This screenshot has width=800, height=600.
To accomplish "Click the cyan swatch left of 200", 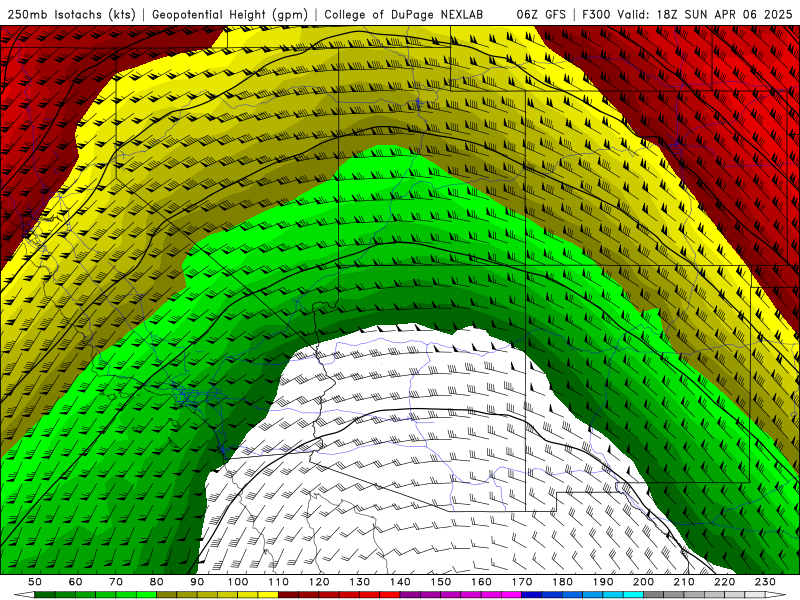I will (634, 595).
